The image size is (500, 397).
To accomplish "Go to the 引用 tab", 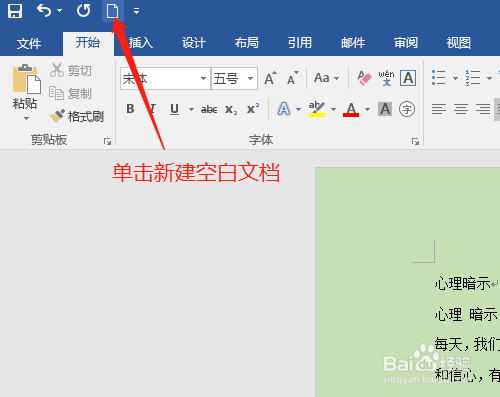I will [300, 43].
